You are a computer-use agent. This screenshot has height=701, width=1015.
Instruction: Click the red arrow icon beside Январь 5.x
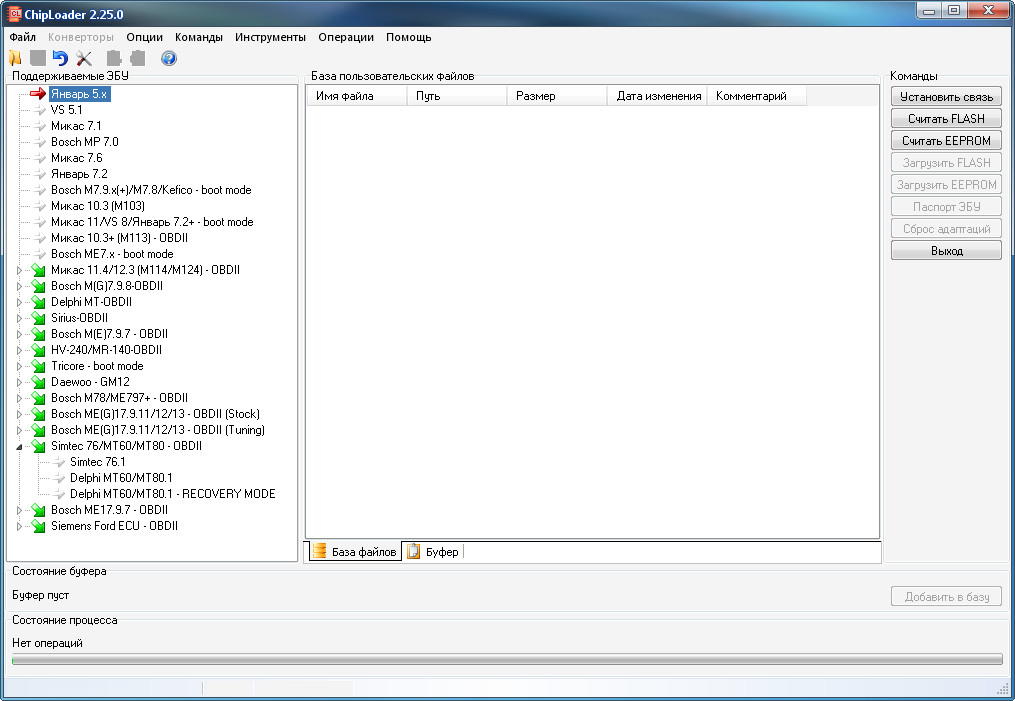pos(38,94)
